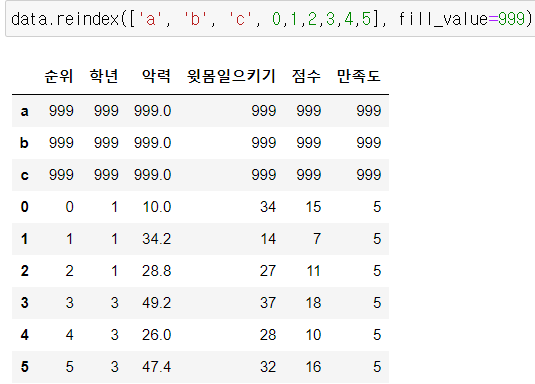Click the 악력 value 34.2
The height and width of the screenshot is (384, 535).
point(157,239)
